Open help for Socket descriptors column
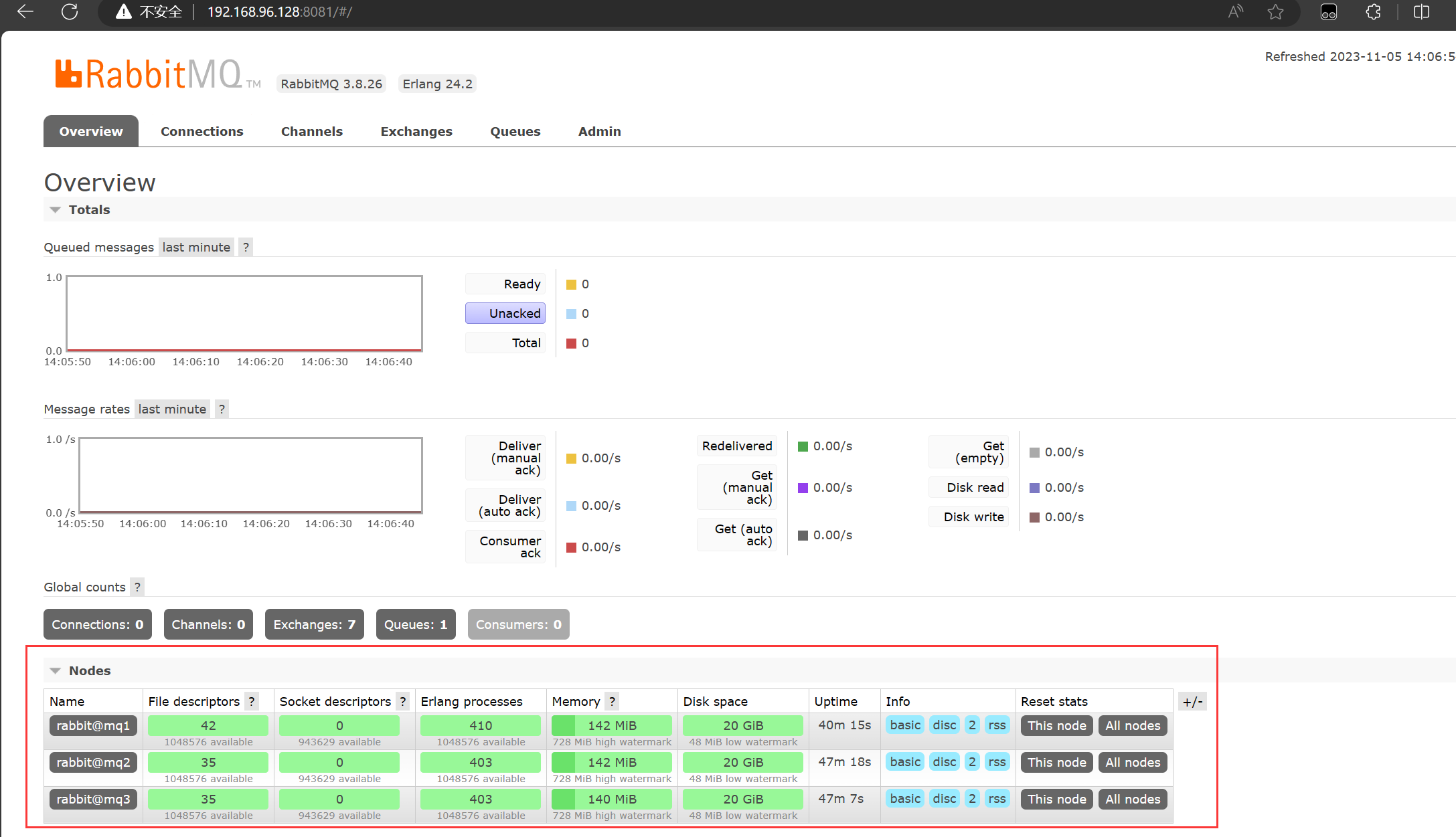Screen dimensions: 1456x837 coord(402,701)
